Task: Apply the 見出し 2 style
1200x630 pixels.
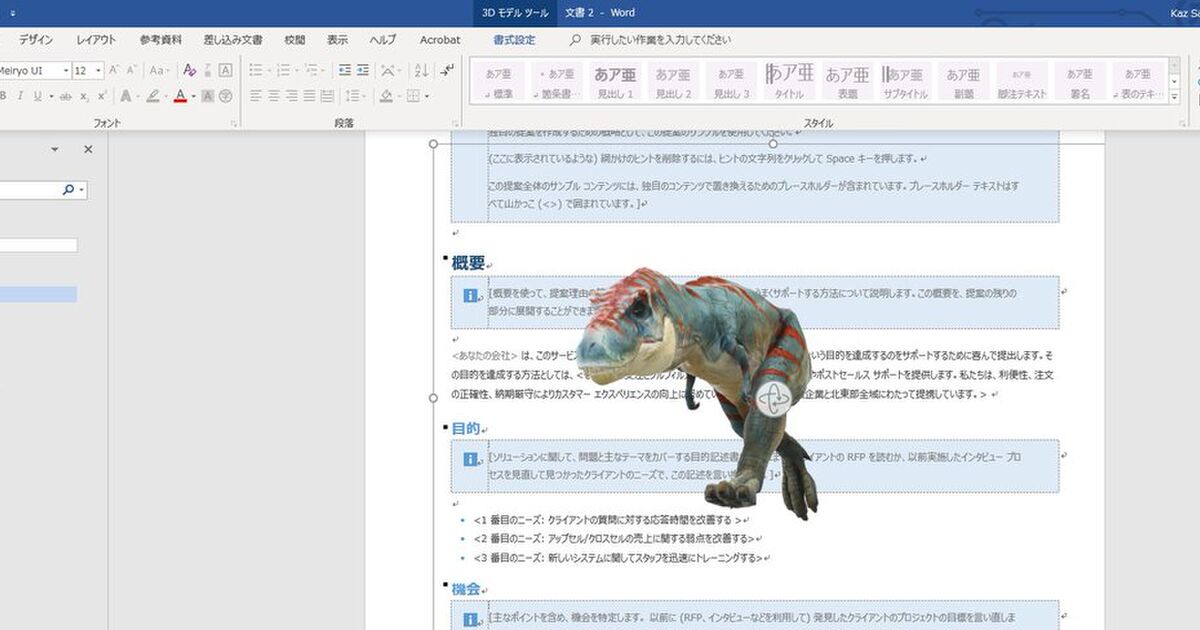Action: click(673, 82)
